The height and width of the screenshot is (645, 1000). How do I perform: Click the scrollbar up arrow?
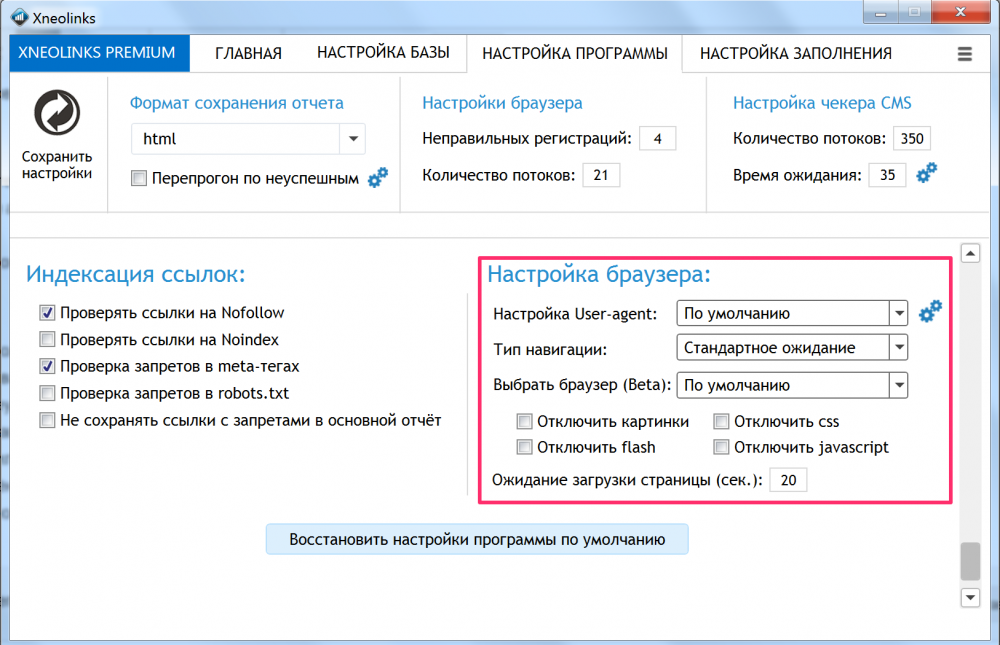(x=970, y=253)
